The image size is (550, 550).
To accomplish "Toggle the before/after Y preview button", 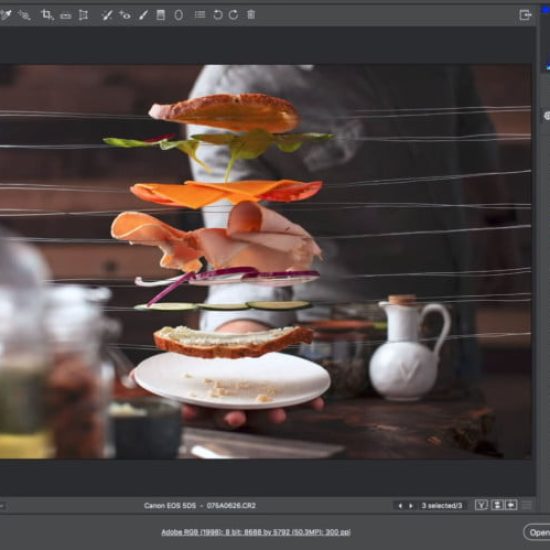I will [481, 505].
